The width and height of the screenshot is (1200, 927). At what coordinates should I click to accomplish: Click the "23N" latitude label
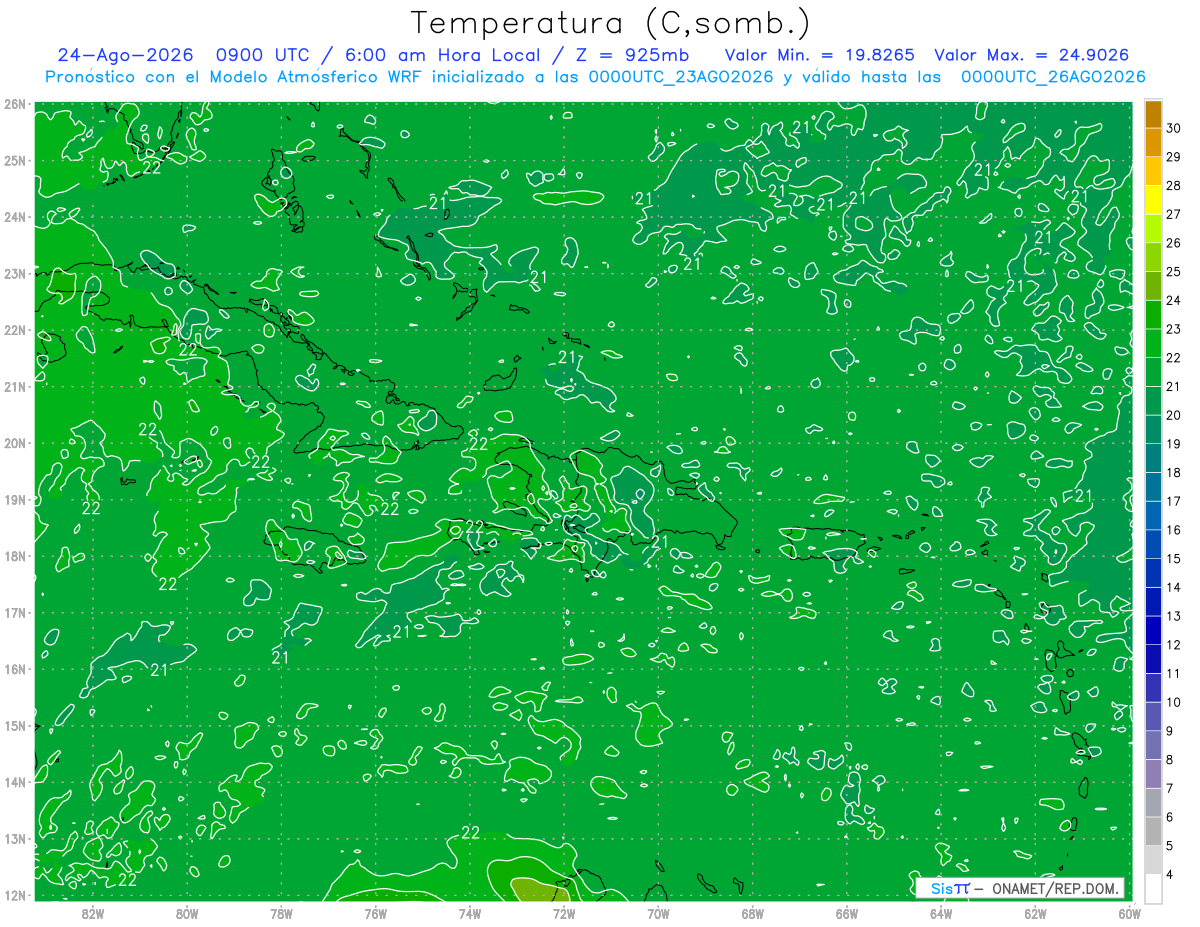14,273
